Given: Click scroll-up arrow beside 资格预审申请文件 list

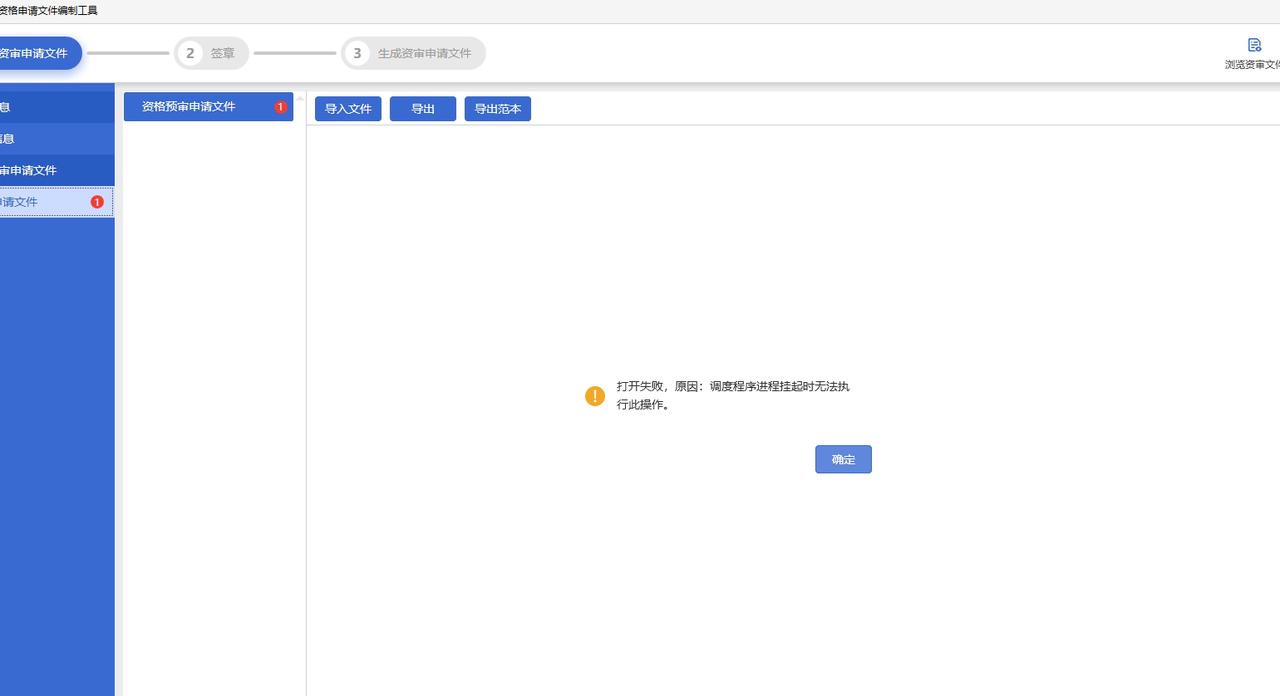Looking at the screenshot, I should coord(300,98).
